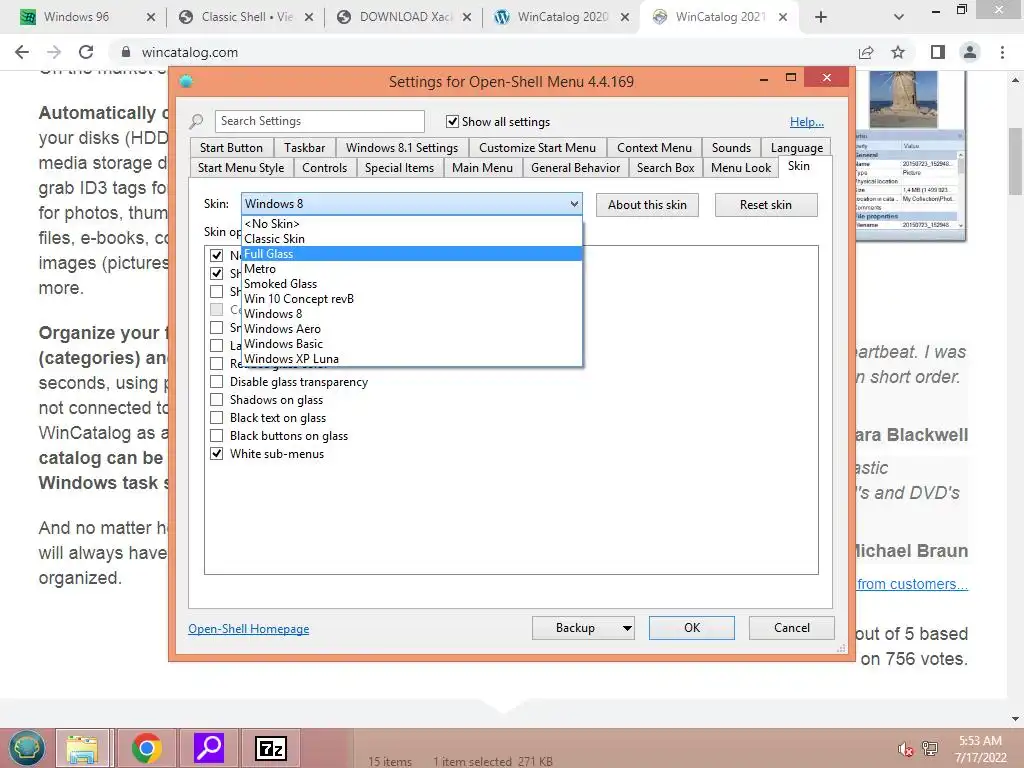Image resolution: width=1024 pixels, height=768 pixels.
Task: Open the Open-Shell Homepage link
Action: pos(249,629)
